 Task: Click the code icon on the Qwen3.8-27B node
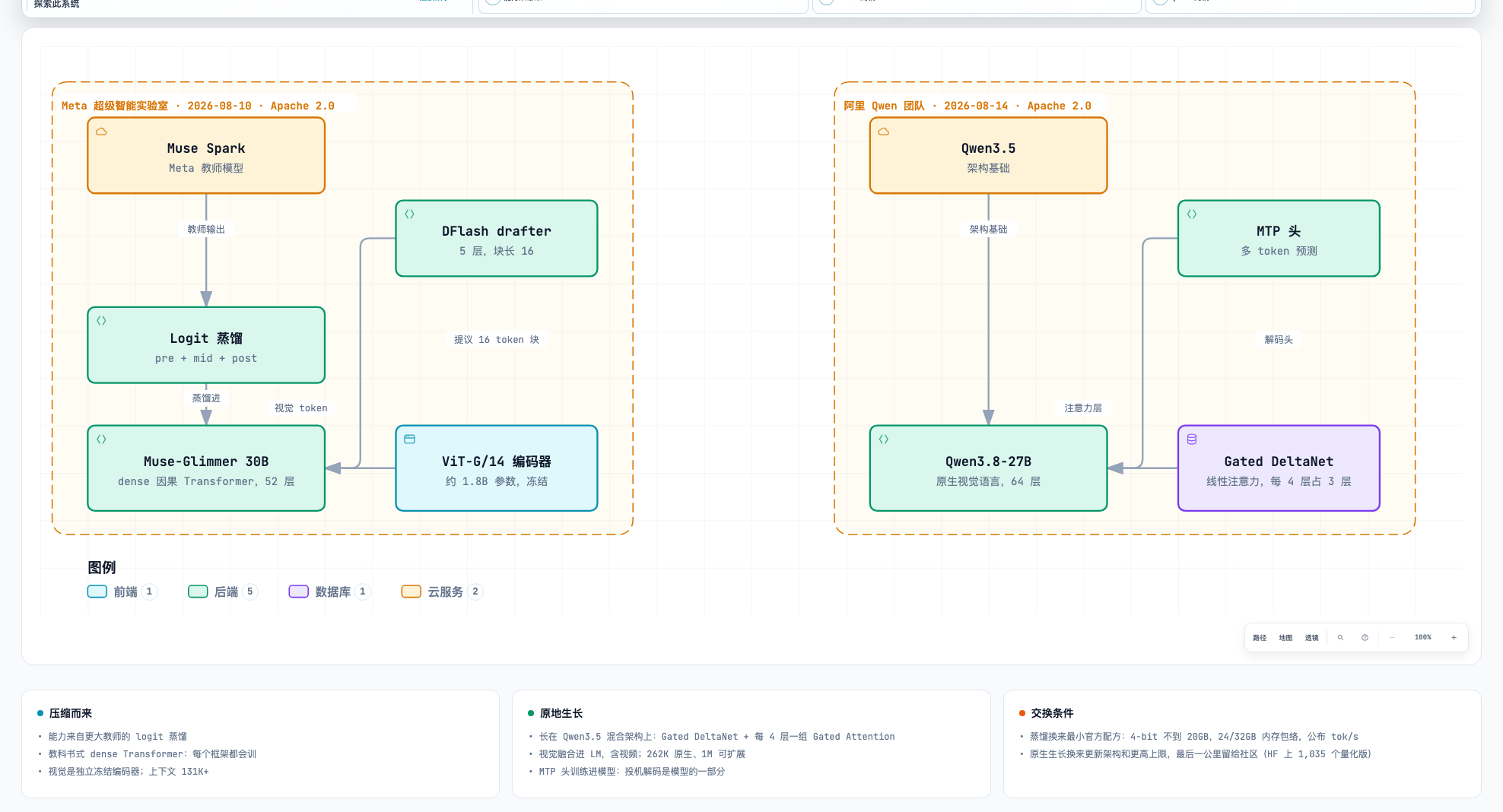tap(883, 439)
